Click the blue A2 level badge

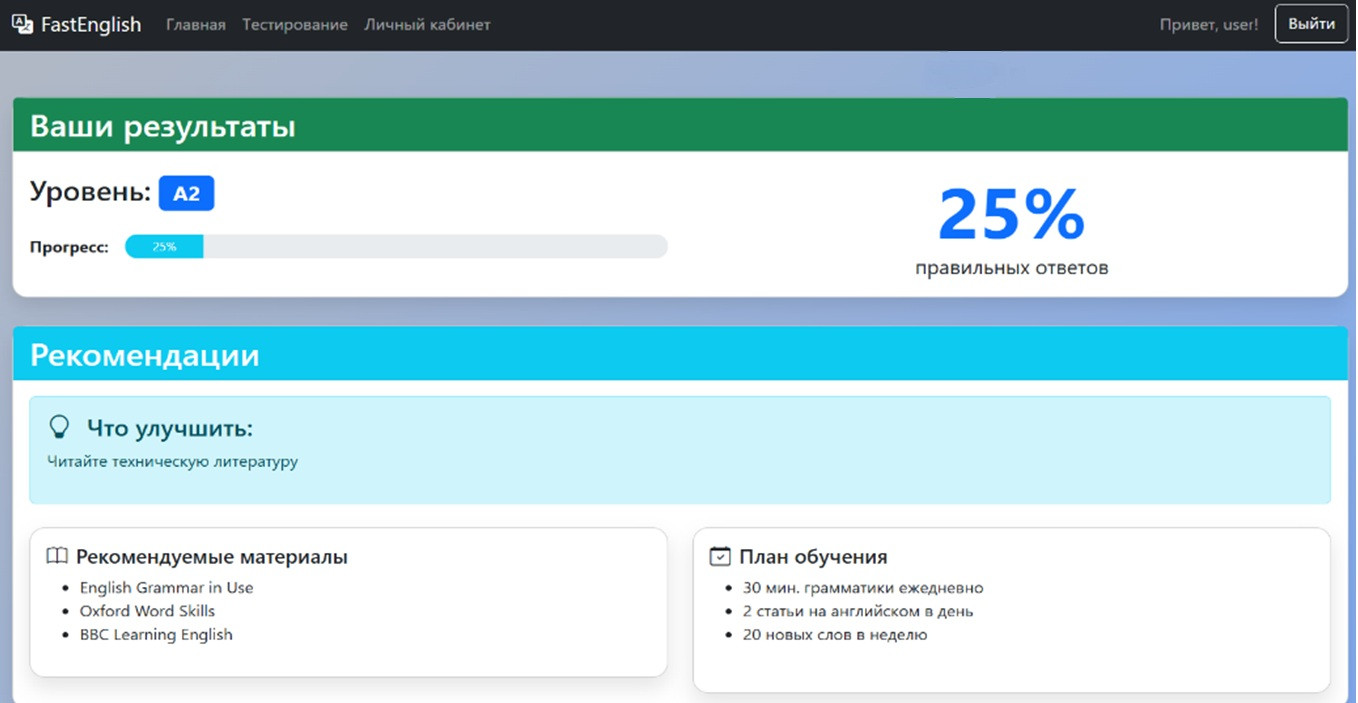(x=187, y=194)
